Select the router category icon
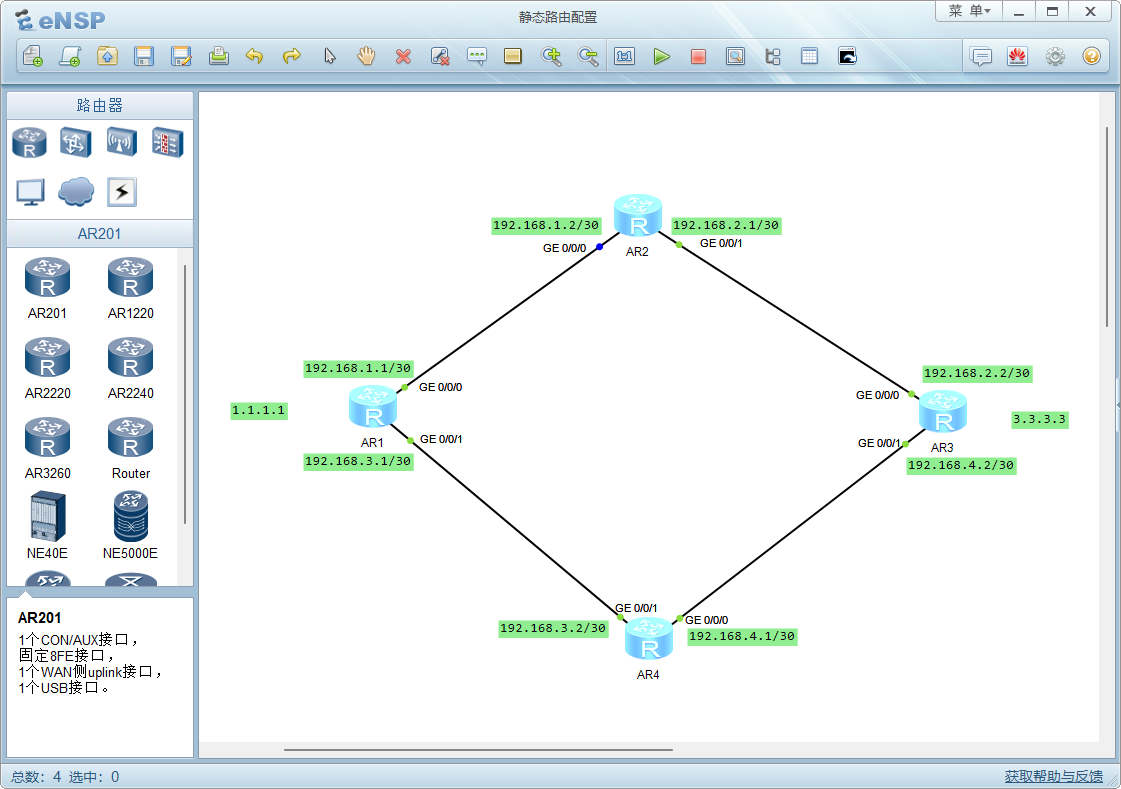The image size is (1121, 789). (x=29, y=142)
